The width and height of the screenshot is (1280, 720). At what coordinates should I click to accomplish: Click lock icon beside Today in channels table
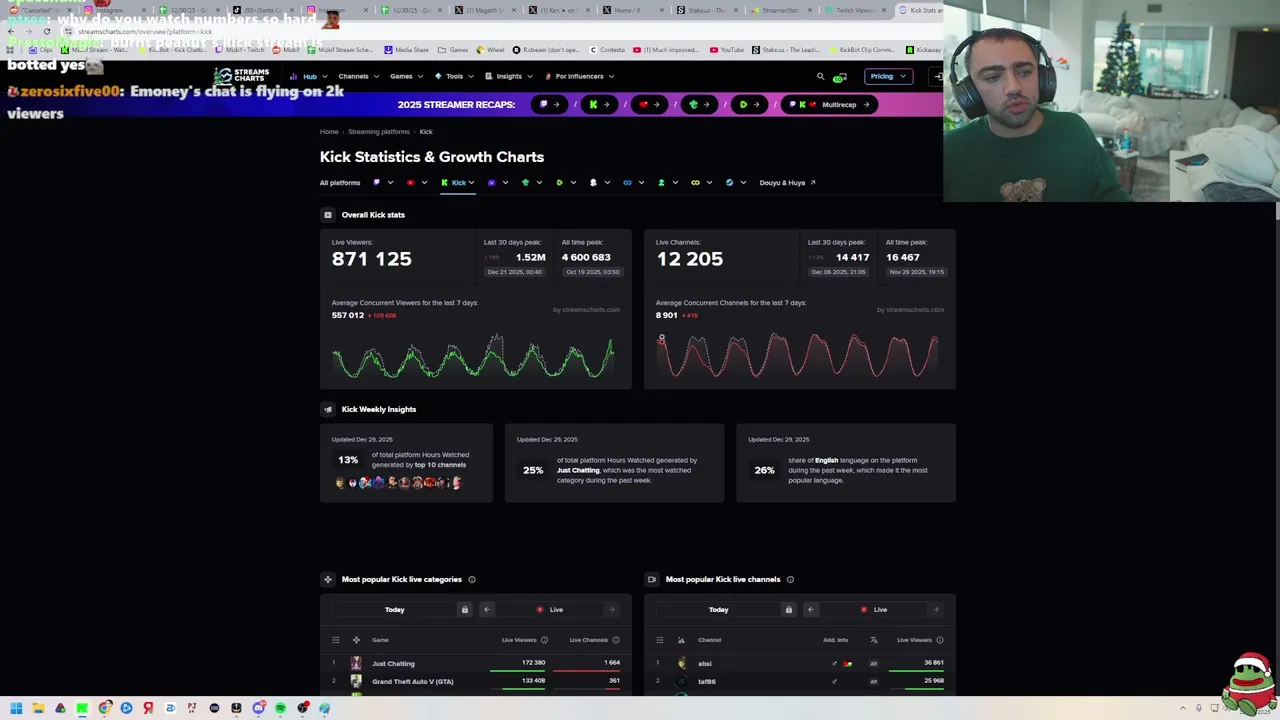coord(788,610)
